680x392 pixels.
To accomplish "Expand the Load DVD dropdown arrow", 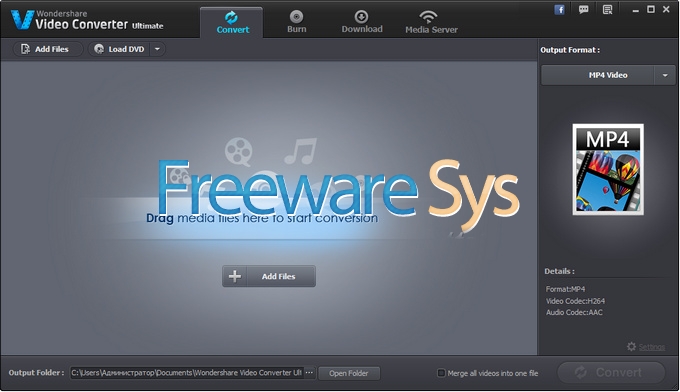I will [157, 49].
